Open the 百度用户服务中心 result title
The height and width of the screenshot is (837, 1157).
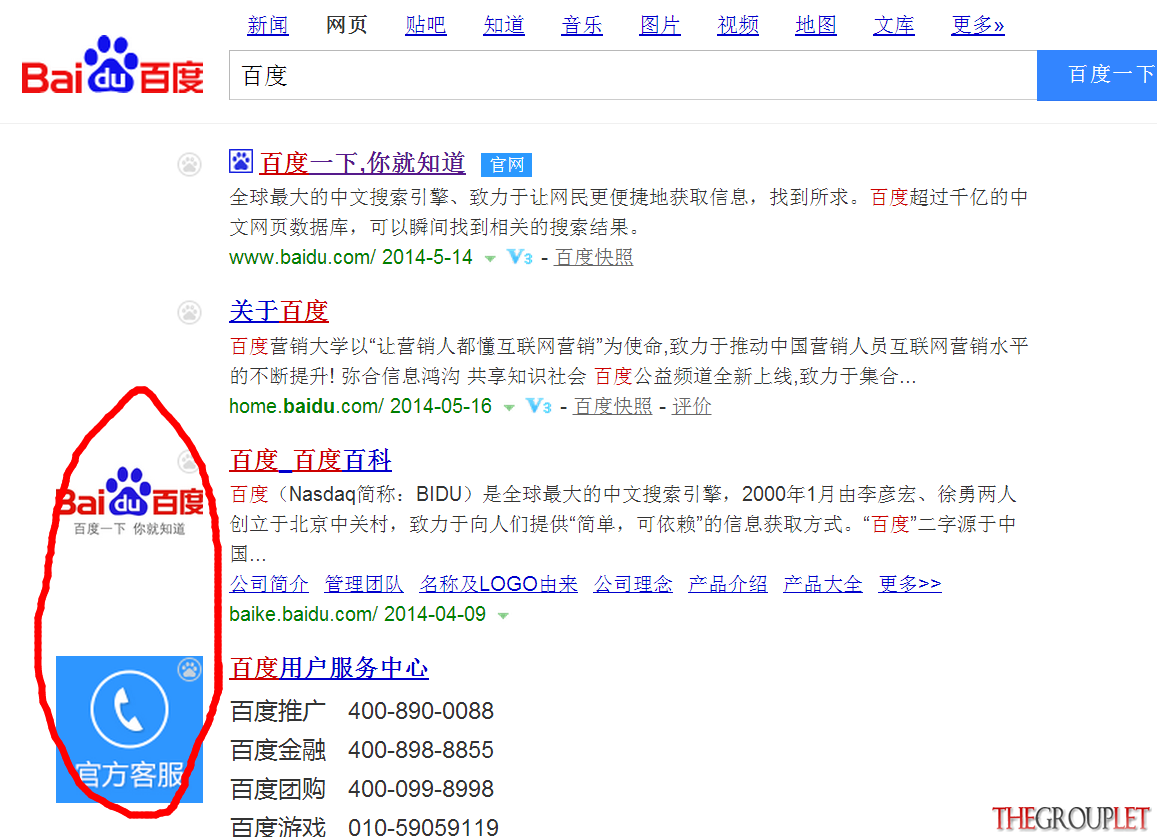pyautogui.click(x=329, y=668)
